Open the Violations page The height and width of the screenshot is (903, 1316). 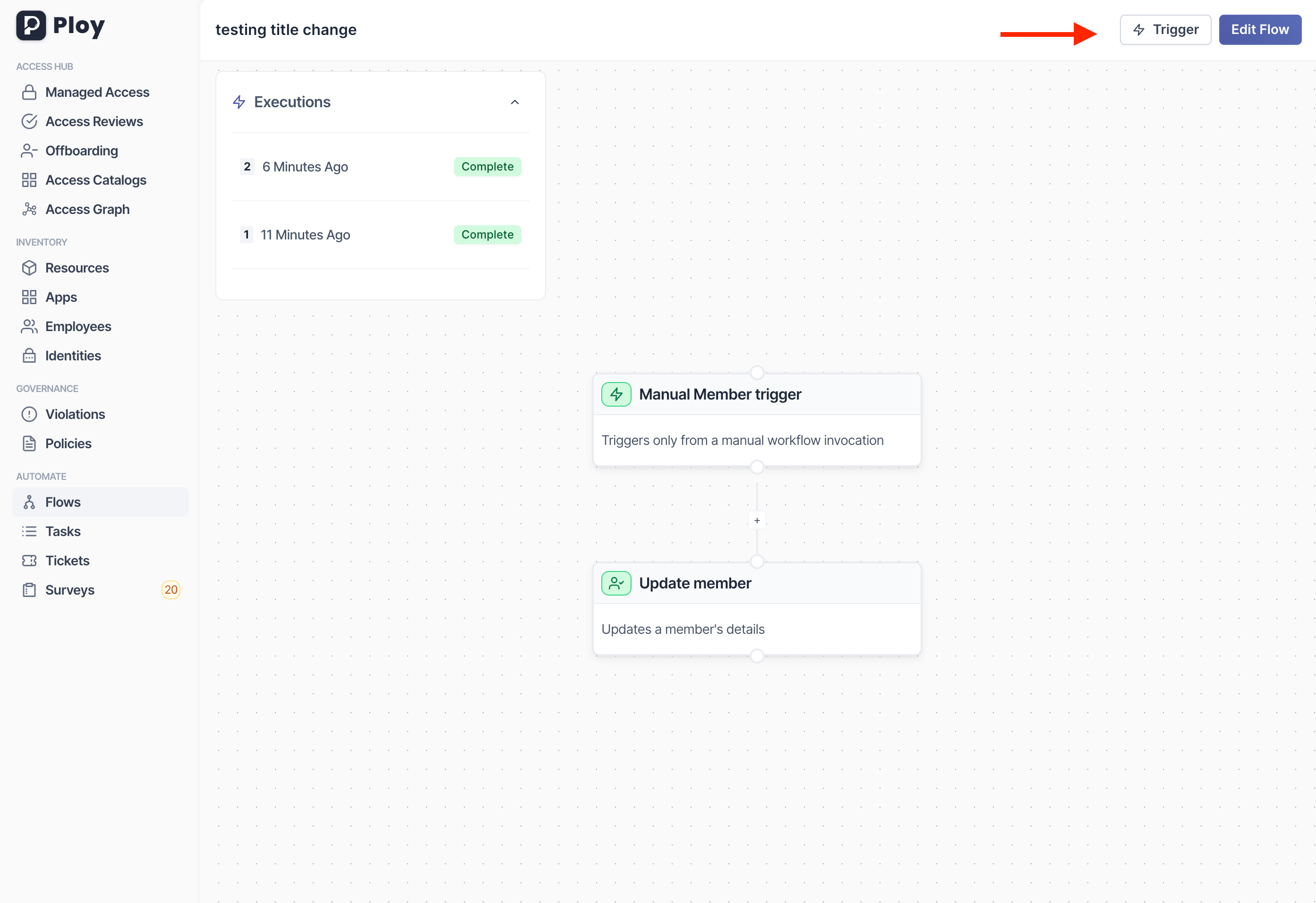pos(100,414)
